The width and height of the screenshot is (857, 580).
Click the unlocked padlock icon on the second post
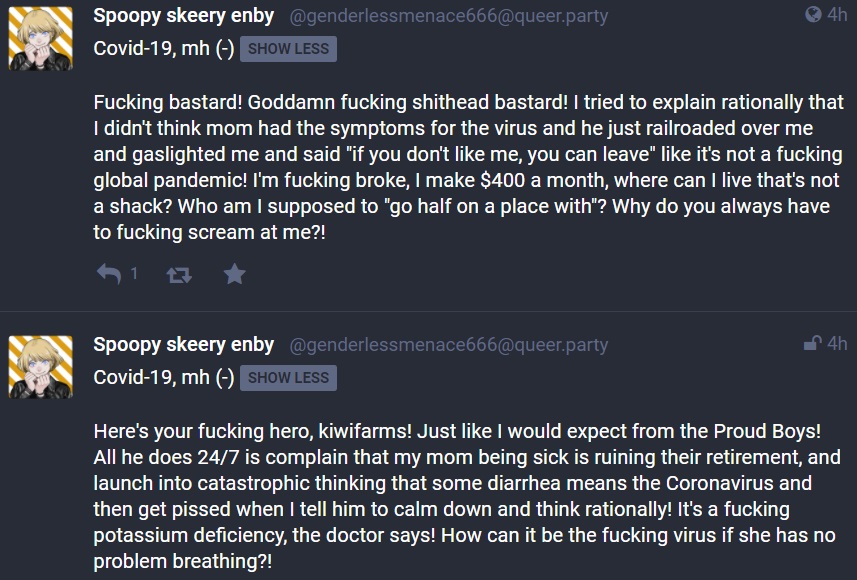click(813, 343)
